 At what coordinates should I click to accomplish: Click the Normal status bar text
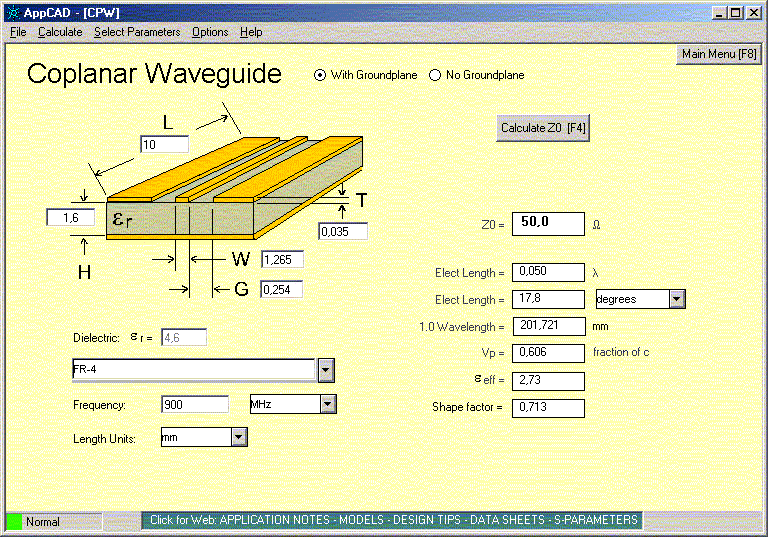pyautogui.click(x=43, y=522)
